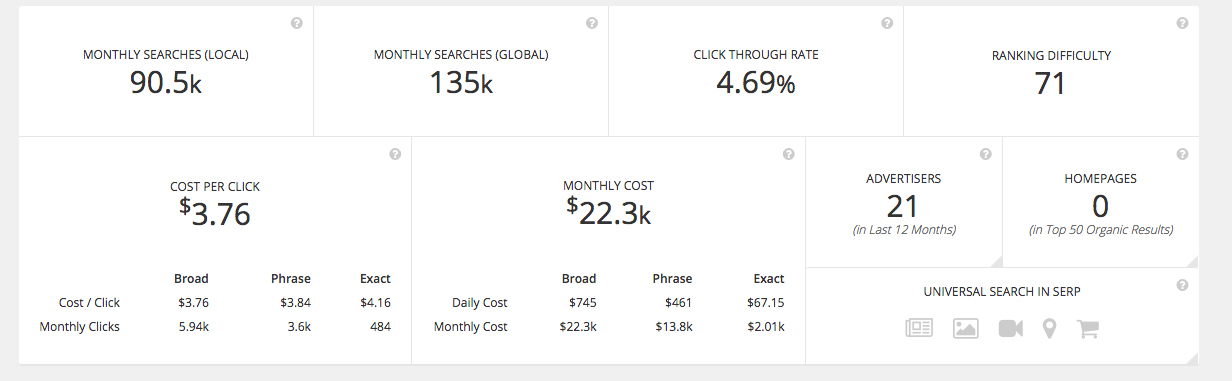This screenshot has width=1232, height=381.
Task: Open help icon for Ranking Difficulty
Action: pos(1182,23)
